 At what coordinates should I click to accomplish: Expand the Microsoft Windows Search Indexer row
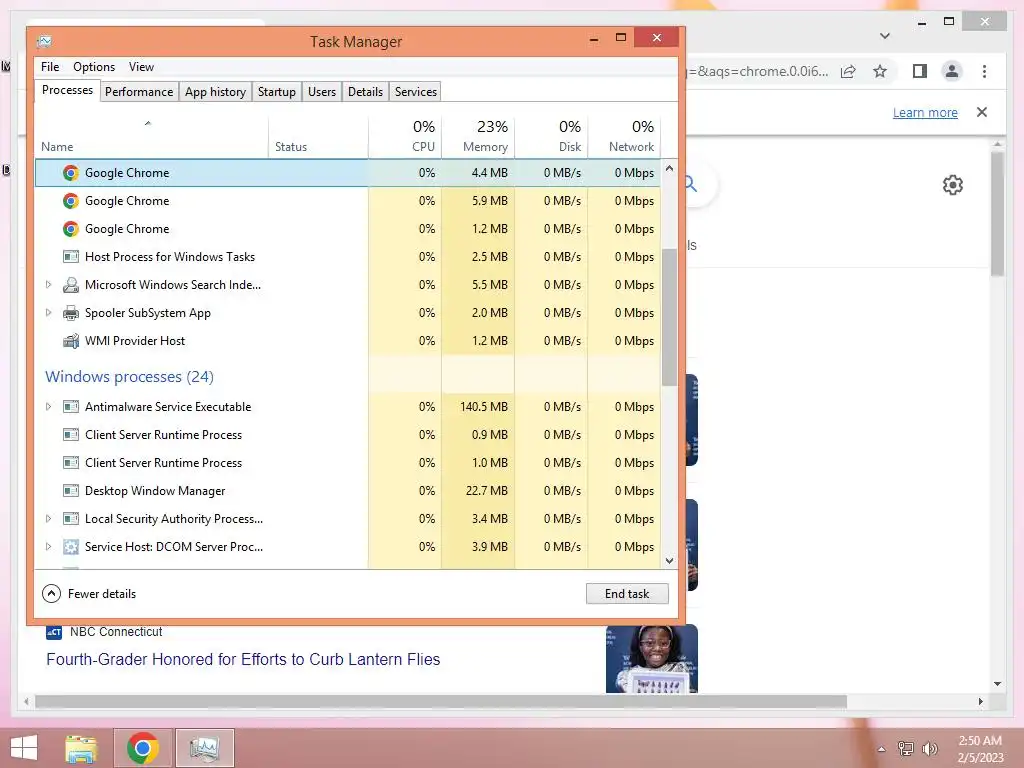[x=48, y=285]
